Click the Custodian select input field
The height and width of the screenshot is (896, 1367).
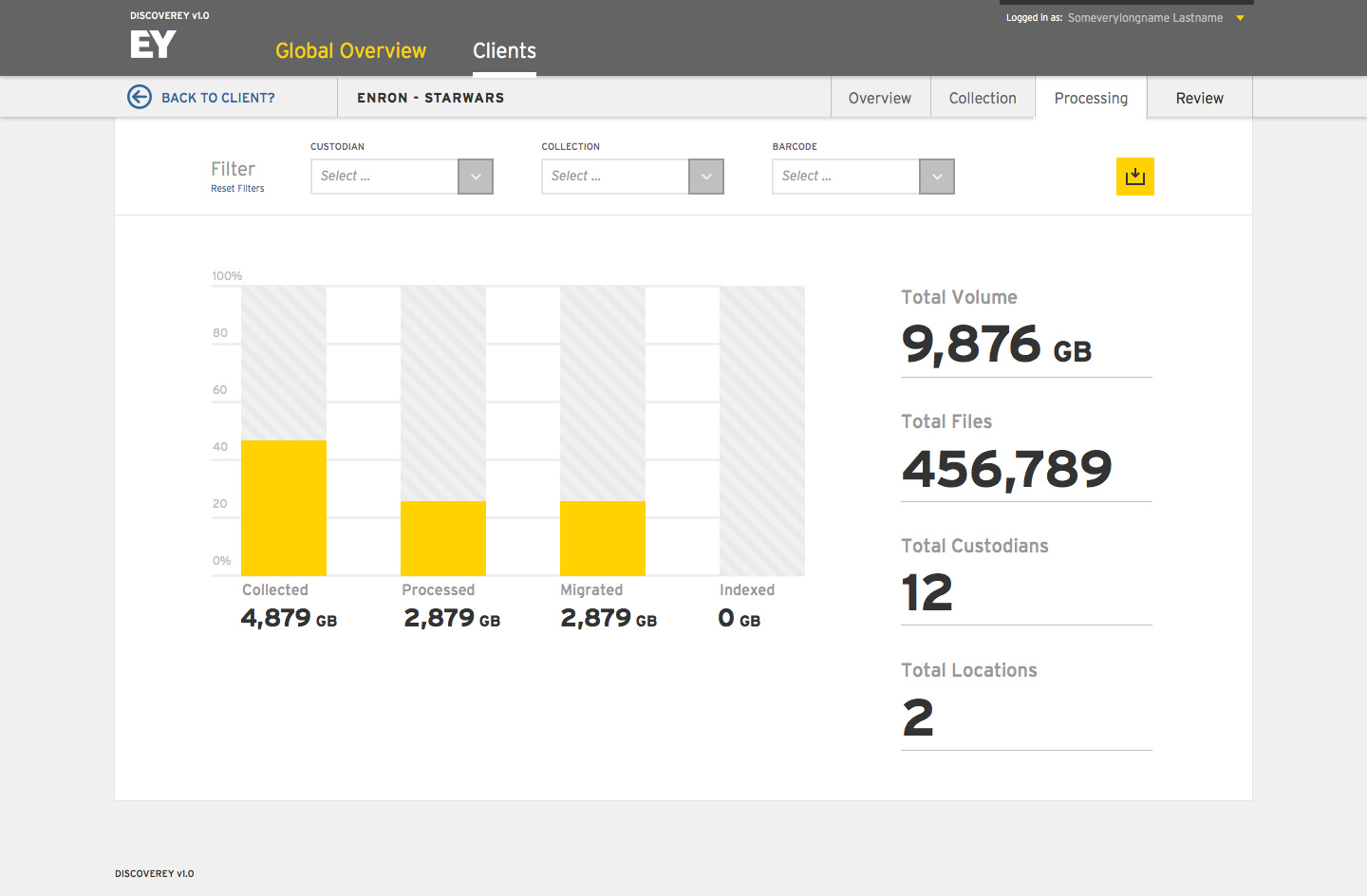[384, 177]
